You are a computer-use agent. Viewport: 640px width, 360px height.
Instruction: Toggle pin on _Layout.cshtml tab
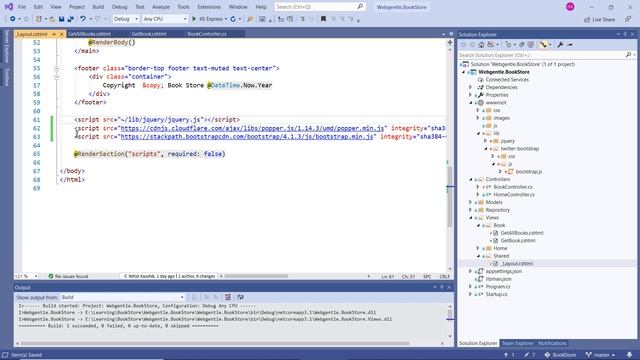(53, 34)
